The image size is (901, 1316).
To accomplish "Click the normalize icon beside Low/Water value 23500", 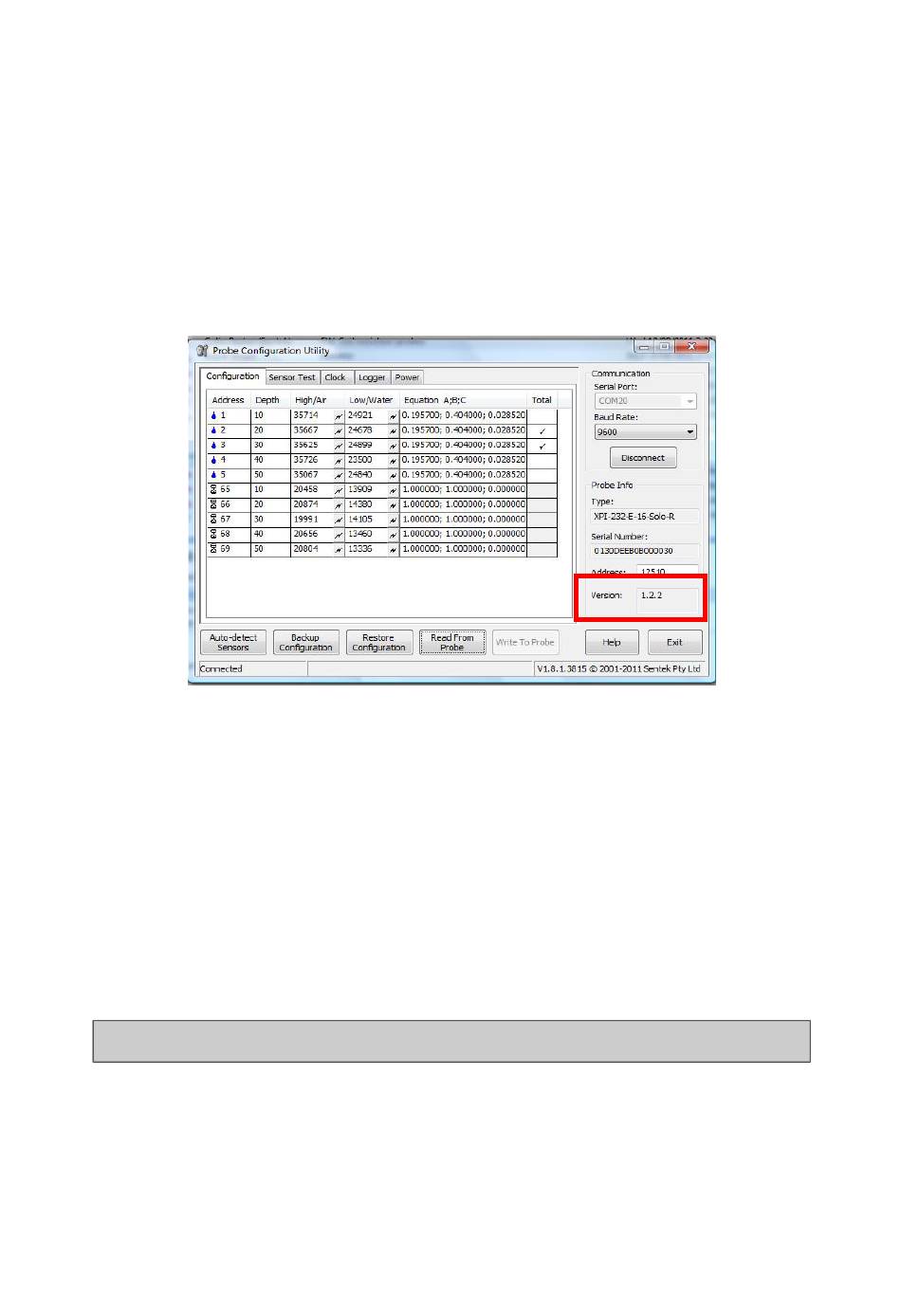I will click(393, 461).
